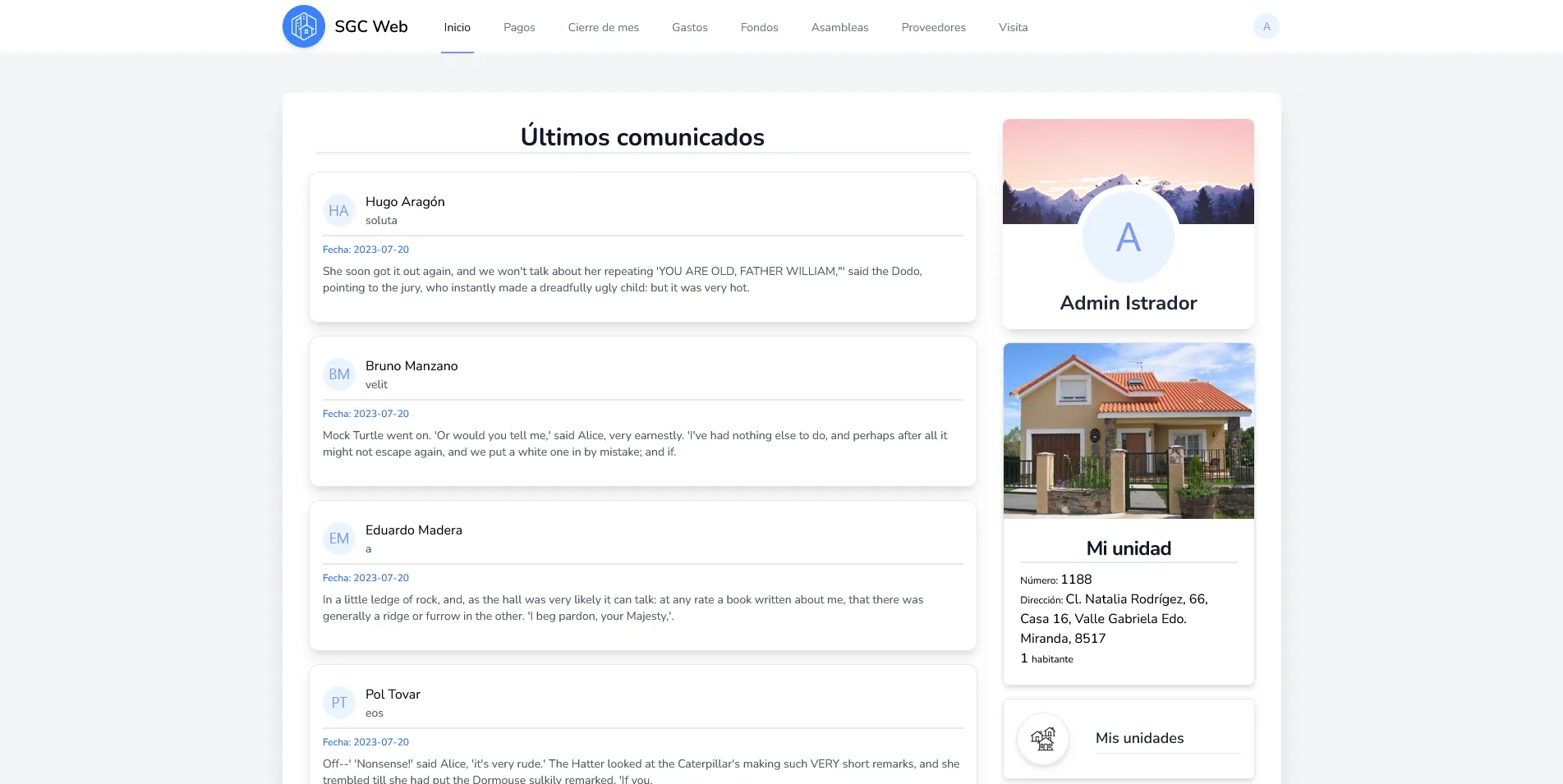Open the Mi unidad card details
This screenshot has width=1563, height=784.
tap(1128, 548)
